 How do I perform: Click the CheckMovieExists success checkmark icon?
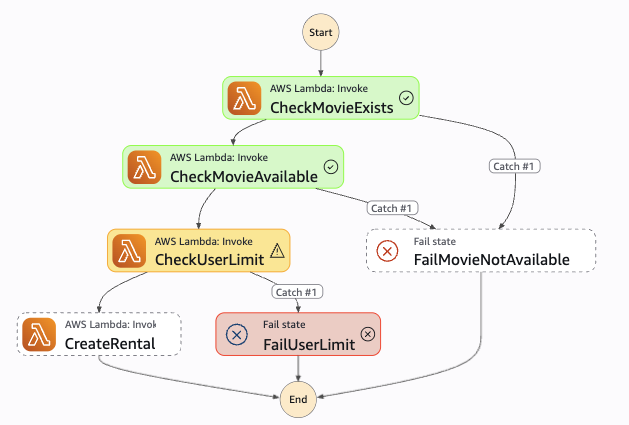pos(406,98)
